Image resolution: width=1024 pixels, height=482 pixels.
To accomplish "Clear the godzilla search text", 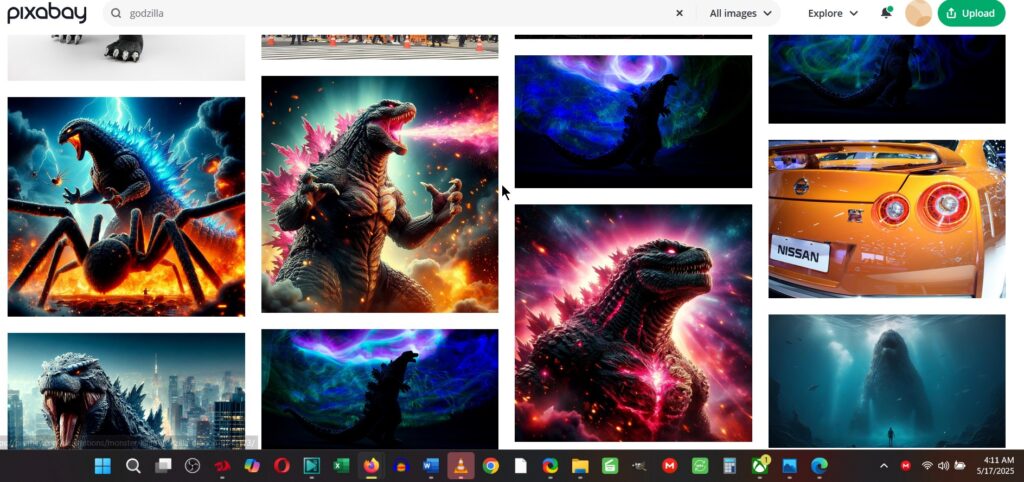I will [679, 13].
